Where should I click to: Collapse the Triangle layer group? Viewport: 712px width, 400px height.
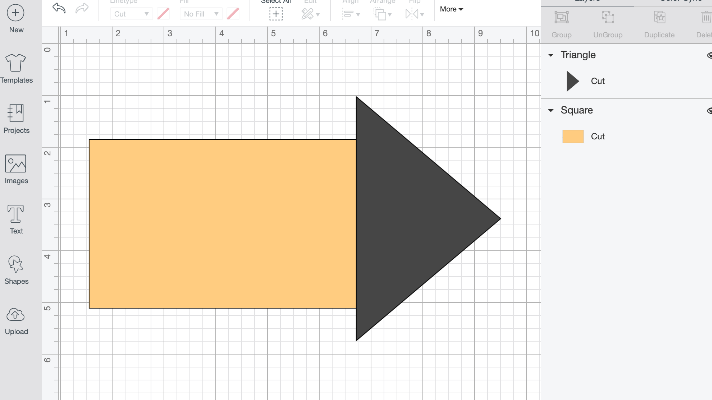551,55
